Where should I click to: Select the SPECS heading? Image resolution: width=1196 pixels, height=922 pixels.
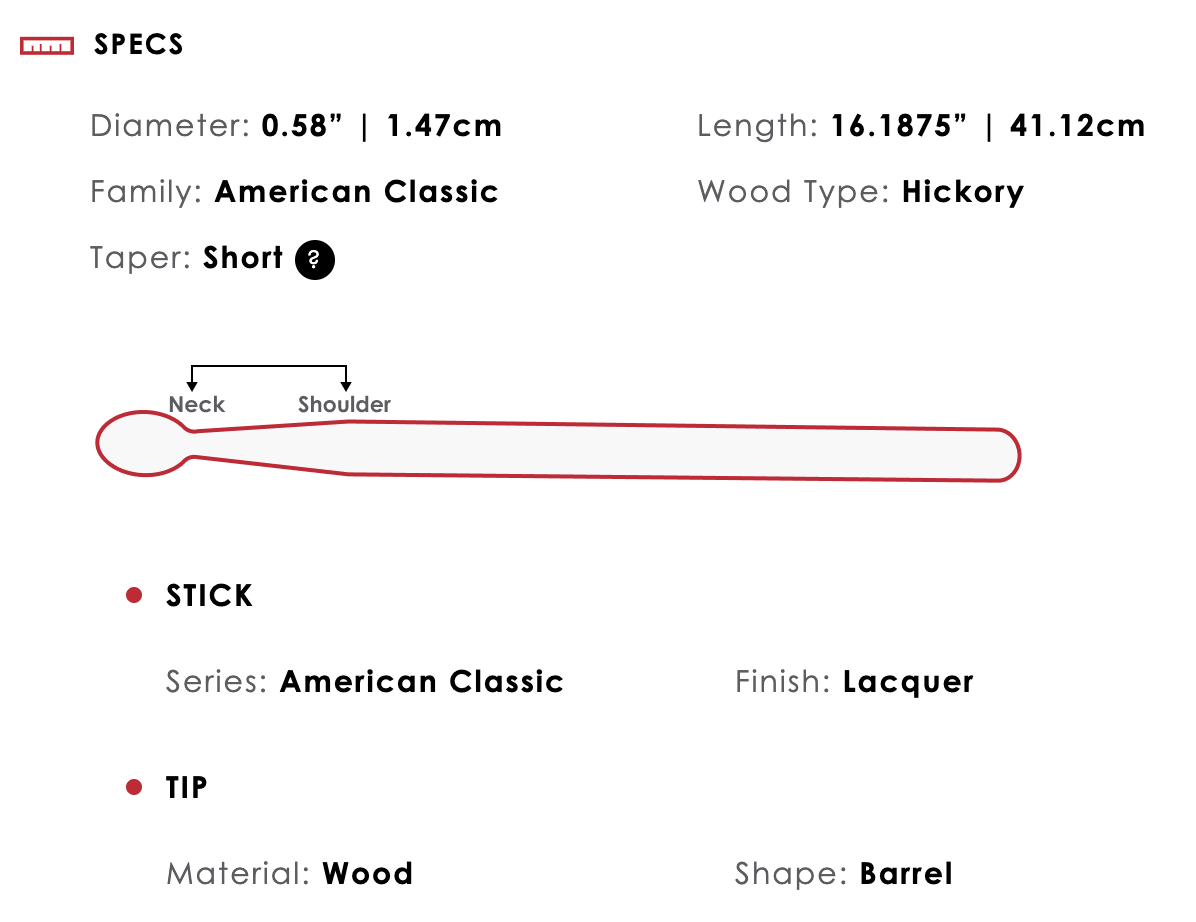[139, 44]
